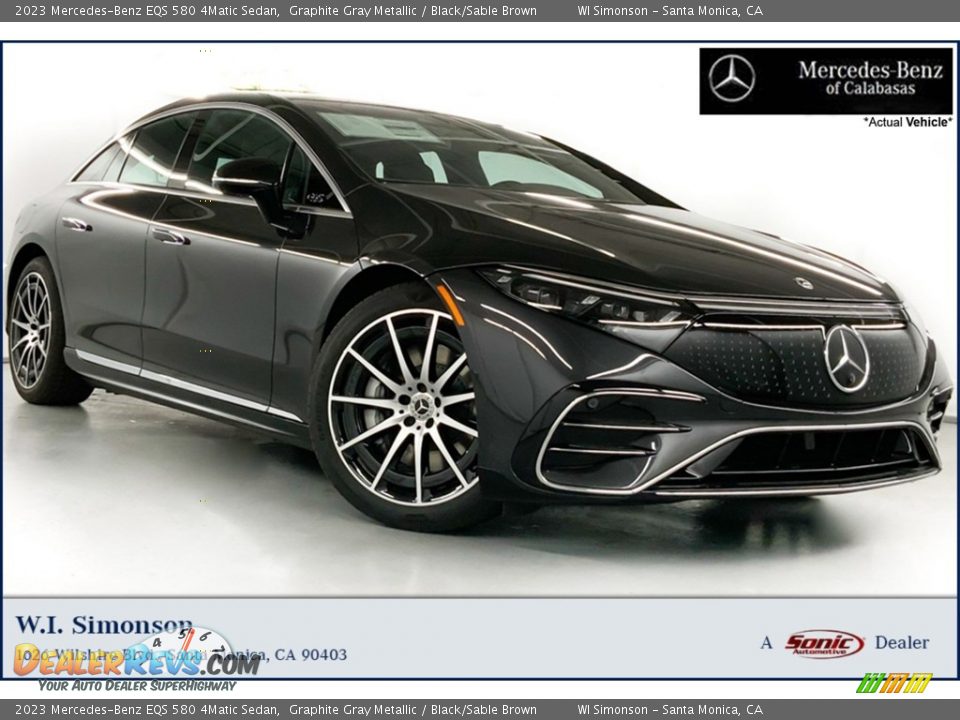The width and height of the screenshot is (960, 720).
Task: Click the "CA 90403" address text
Action: (x=310, y=654)
